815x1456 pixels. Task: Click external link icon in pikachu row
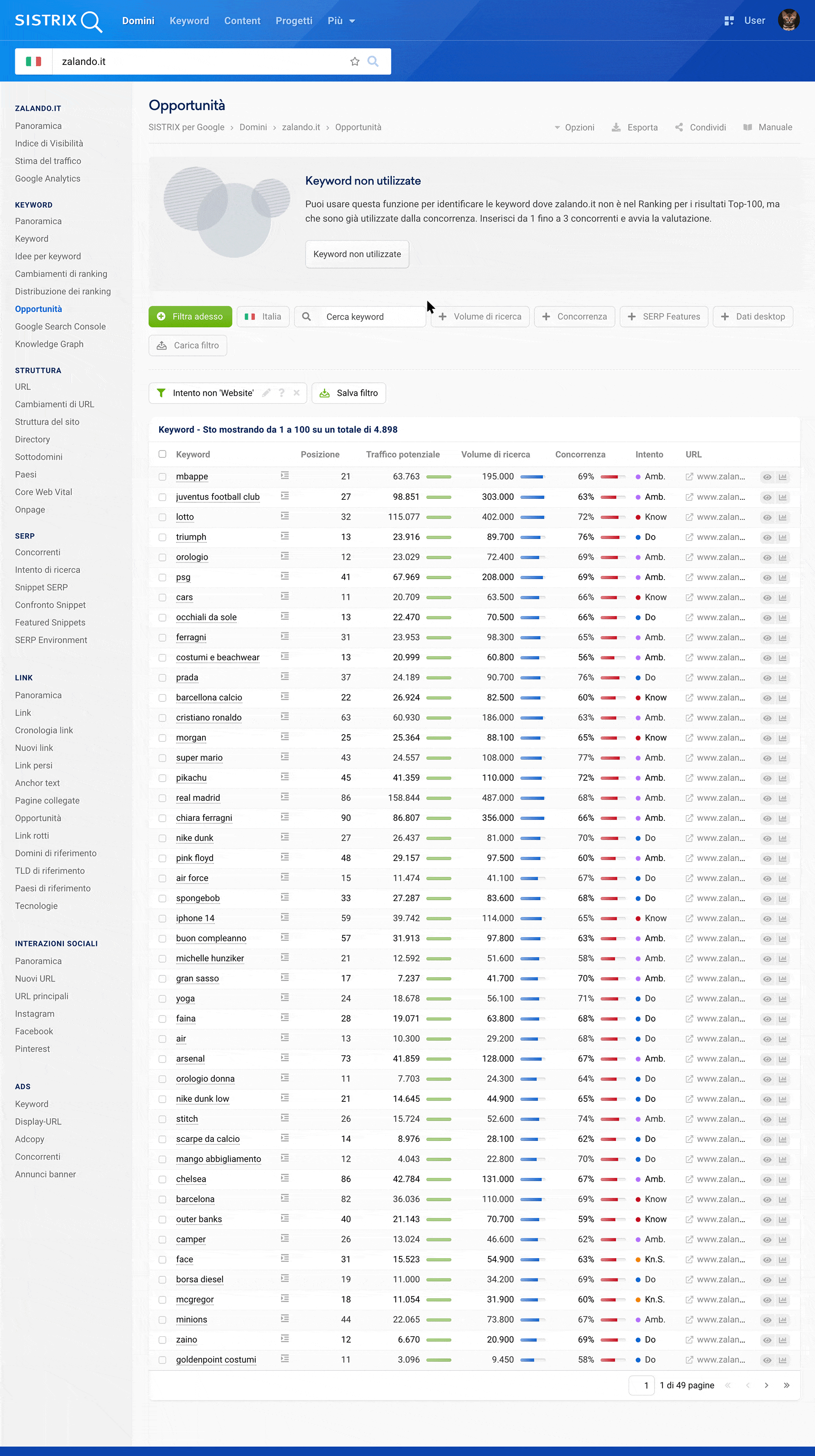tap(689, 778)
